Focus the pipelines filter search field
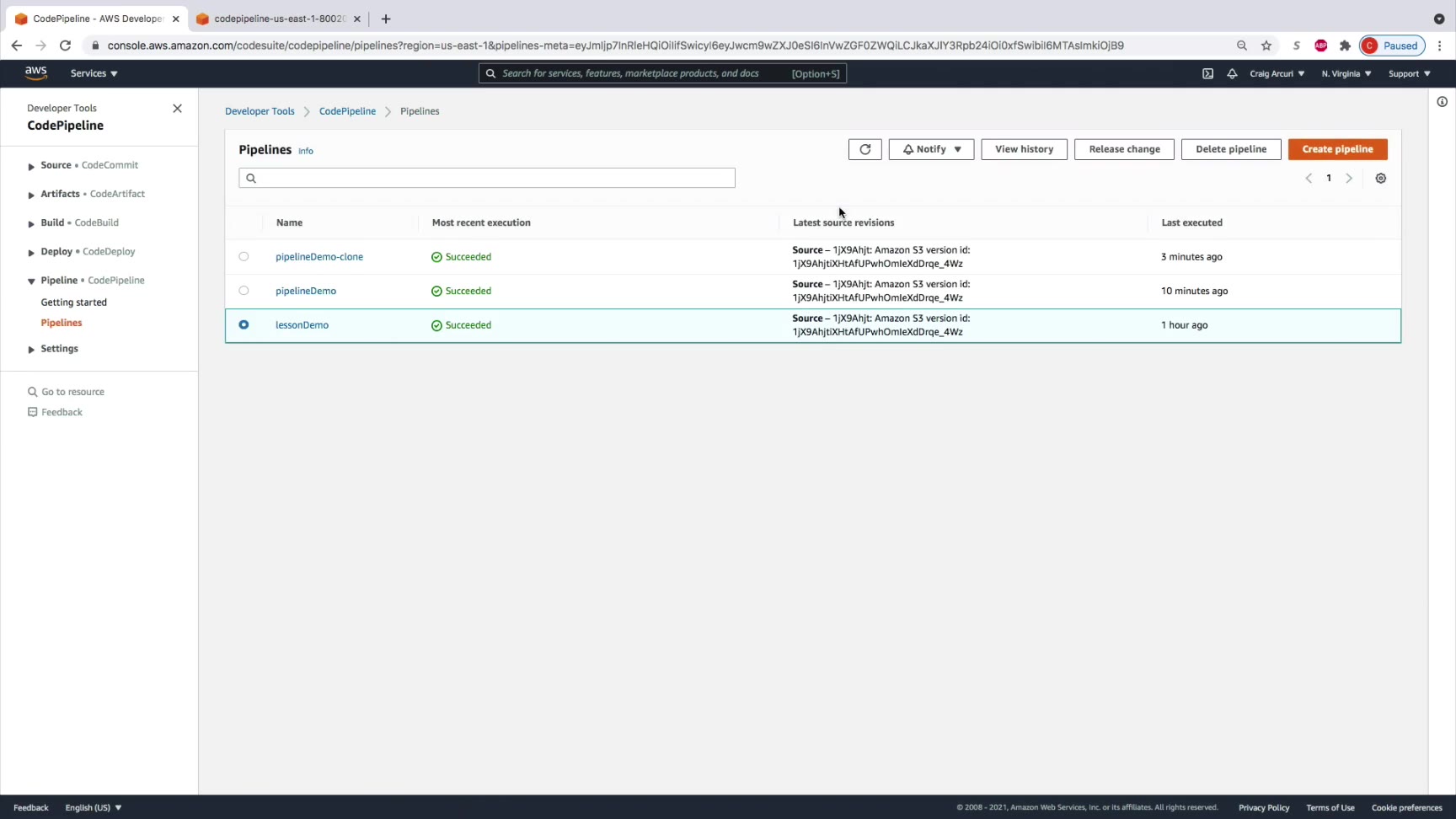 click(x=487, y=178)
